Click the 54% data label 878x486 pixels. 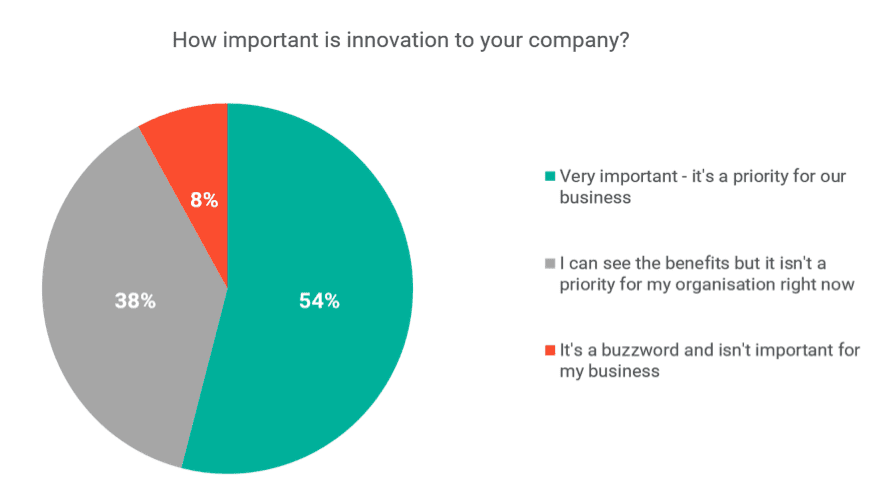[x=319, y=301]
